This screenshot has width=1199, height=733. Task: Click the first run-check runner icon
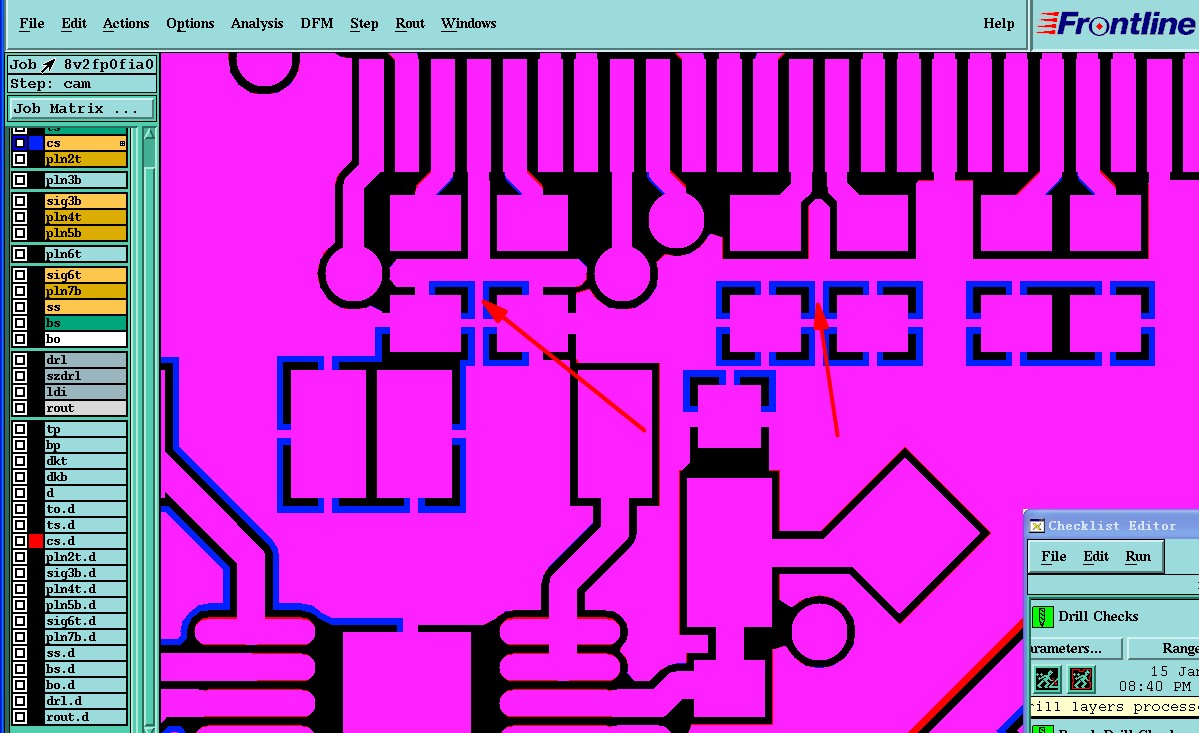pos(1047,679)
